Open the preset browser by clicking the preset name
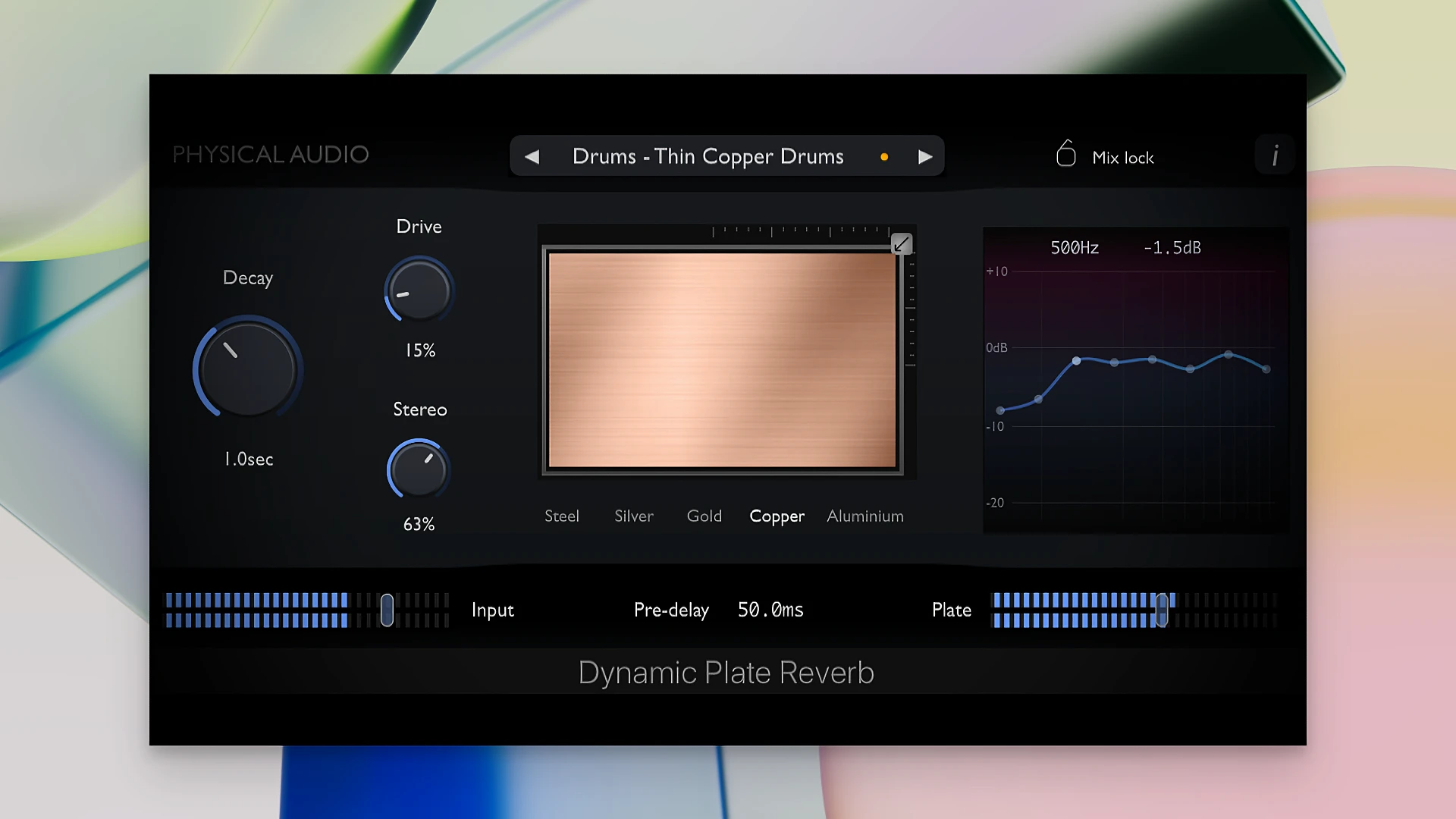The height and width of the screenshot is (819, 1456). [708, 156]
